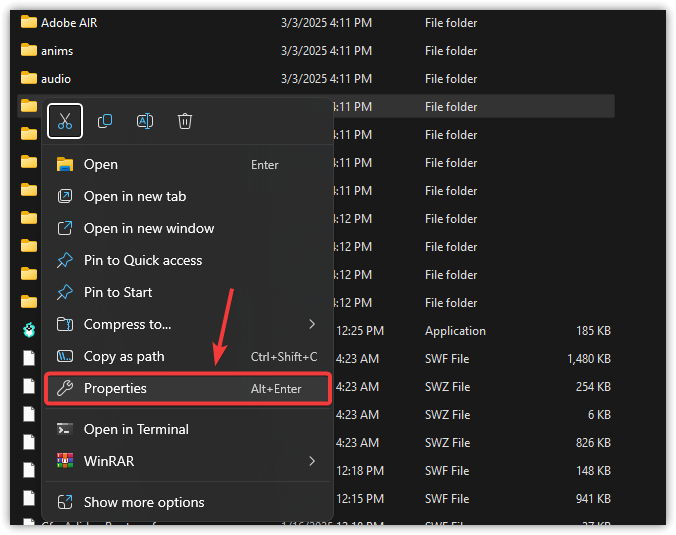676x535 pixels.
Task: Select Copy as path
Action: (123, 356)
